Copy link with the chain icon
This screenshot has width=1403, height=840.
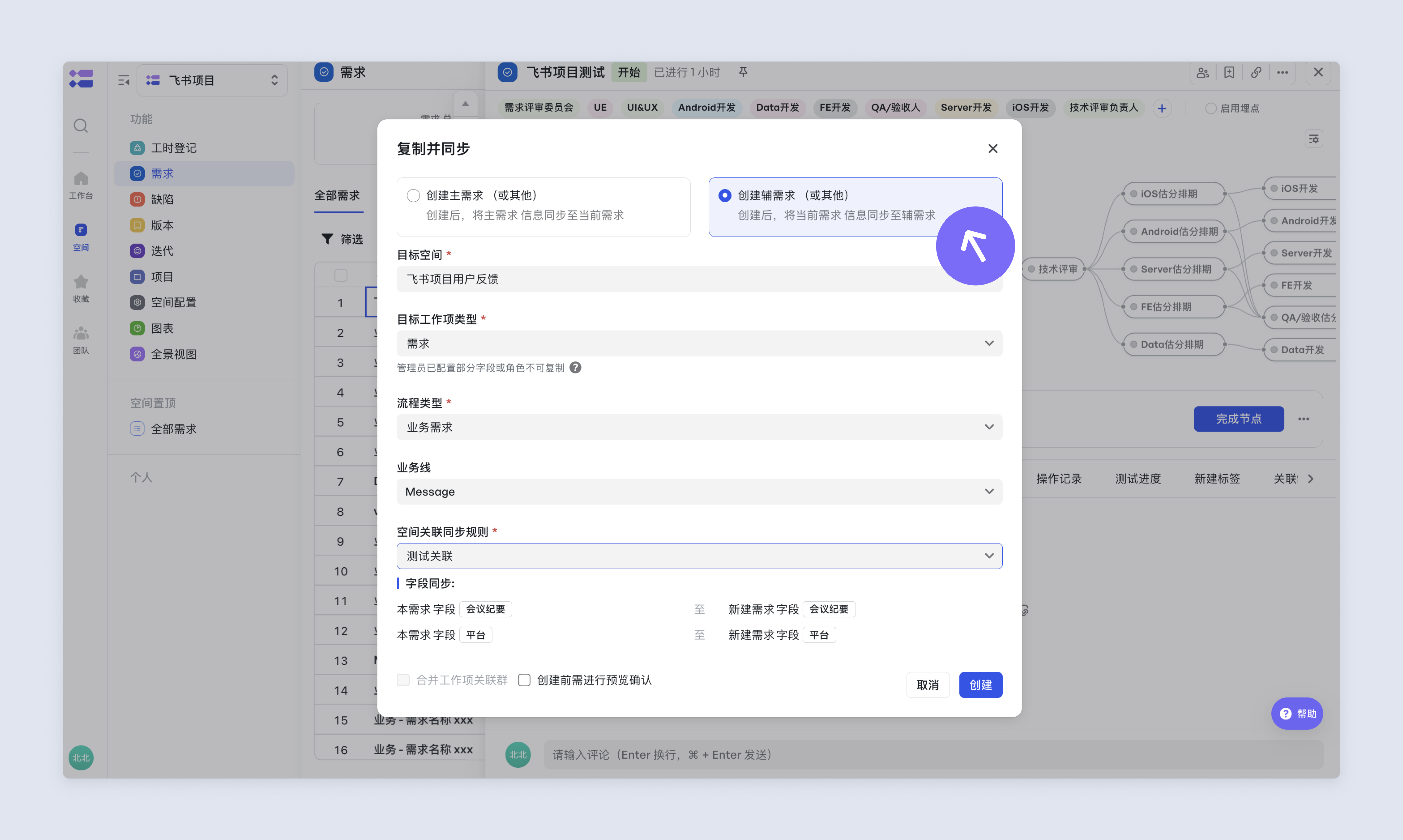coord(1256,73)
